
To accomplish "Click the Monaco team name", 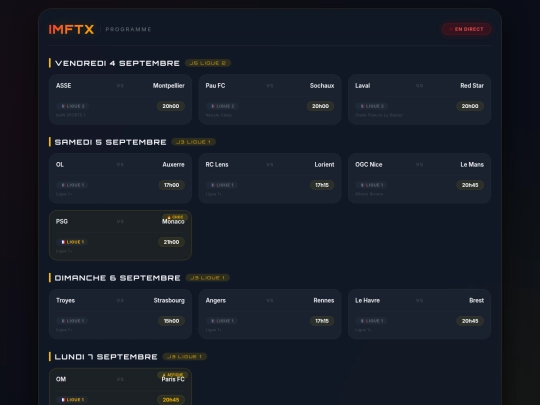I will point(173,222).
